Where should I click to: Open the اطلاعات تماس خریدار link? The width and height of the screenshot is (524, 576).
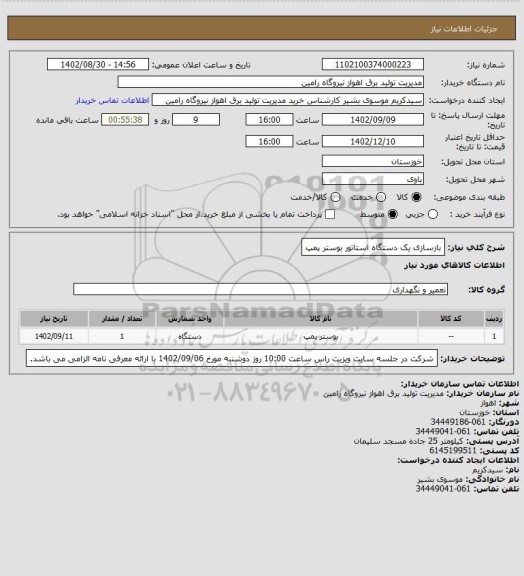point(112,100)
